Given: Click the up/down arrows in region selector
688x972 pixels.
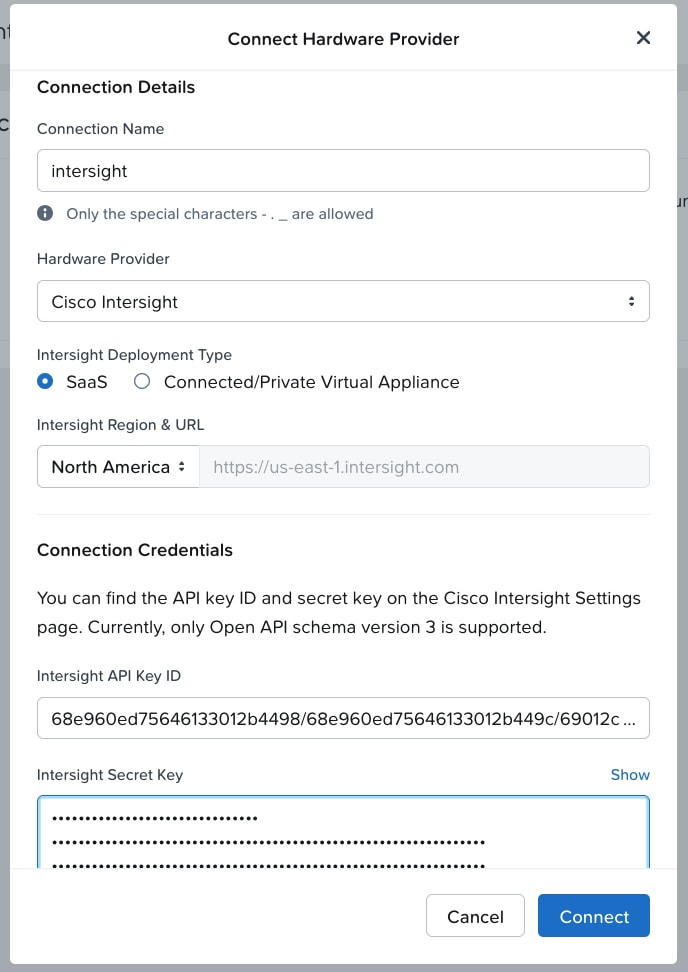Looking at the screenshot, I should [182, 466].
